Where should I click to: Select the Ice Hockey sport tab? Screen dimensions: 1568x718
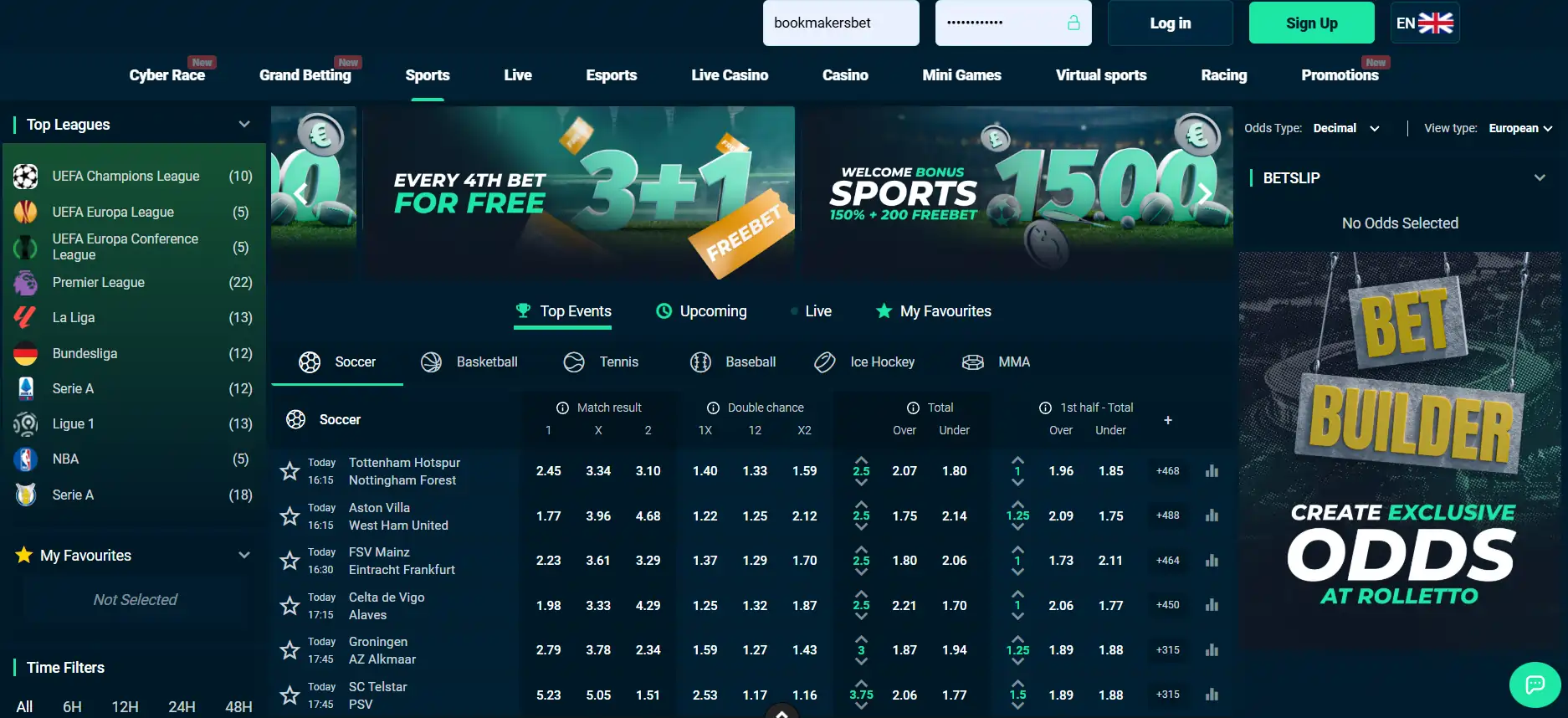tap(864, 362)
